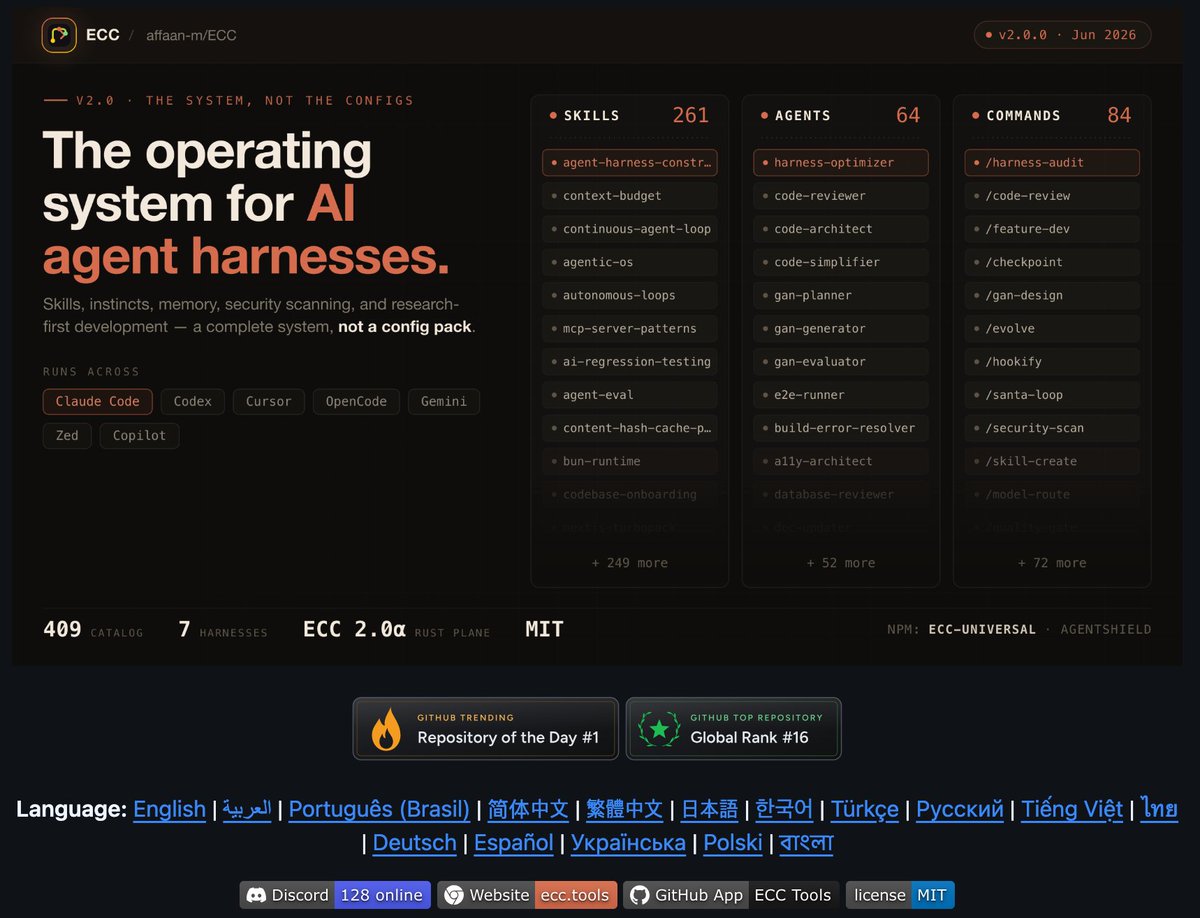This screenshot has height=918, width=1200.
Task: Select the Codex harness chip
Action: (193, 402)
